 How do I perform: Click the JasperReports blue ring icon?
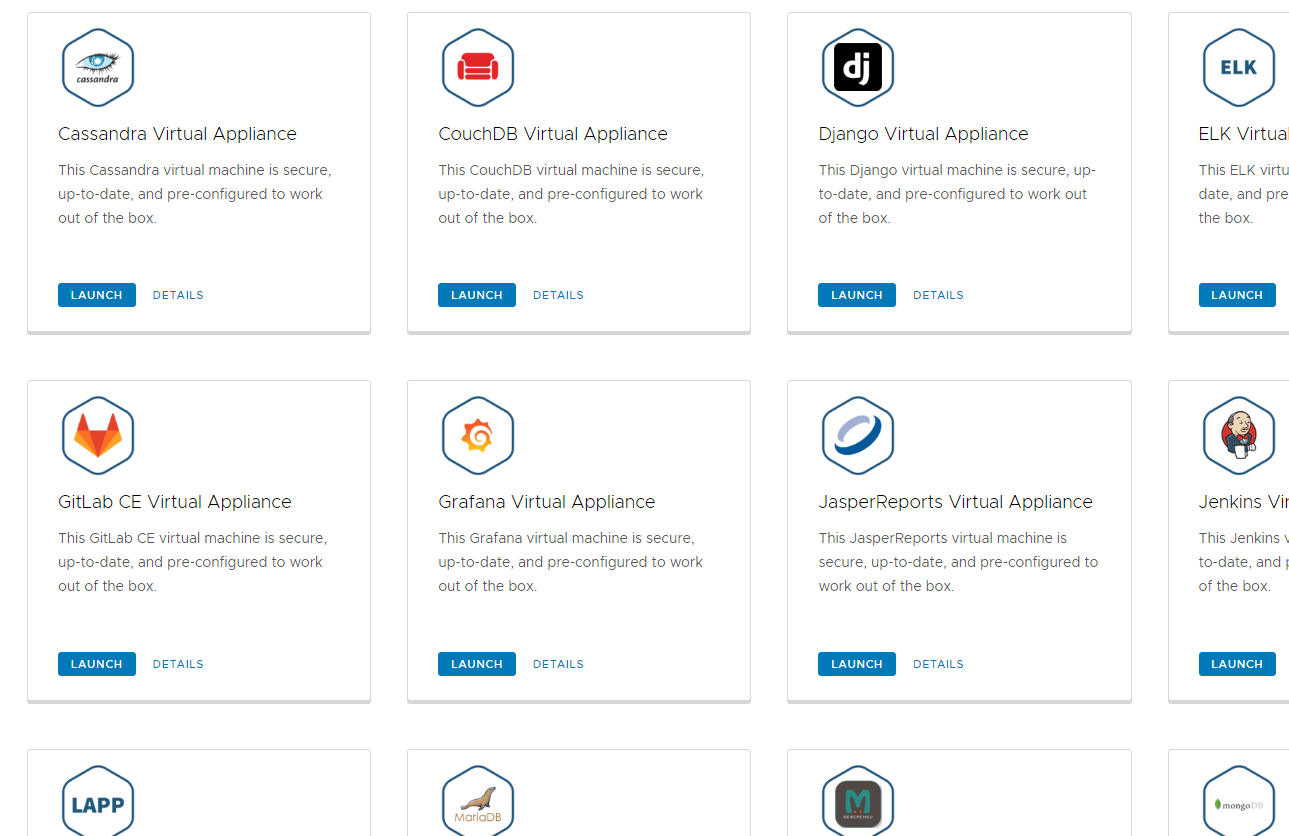(x=858, y=436)
